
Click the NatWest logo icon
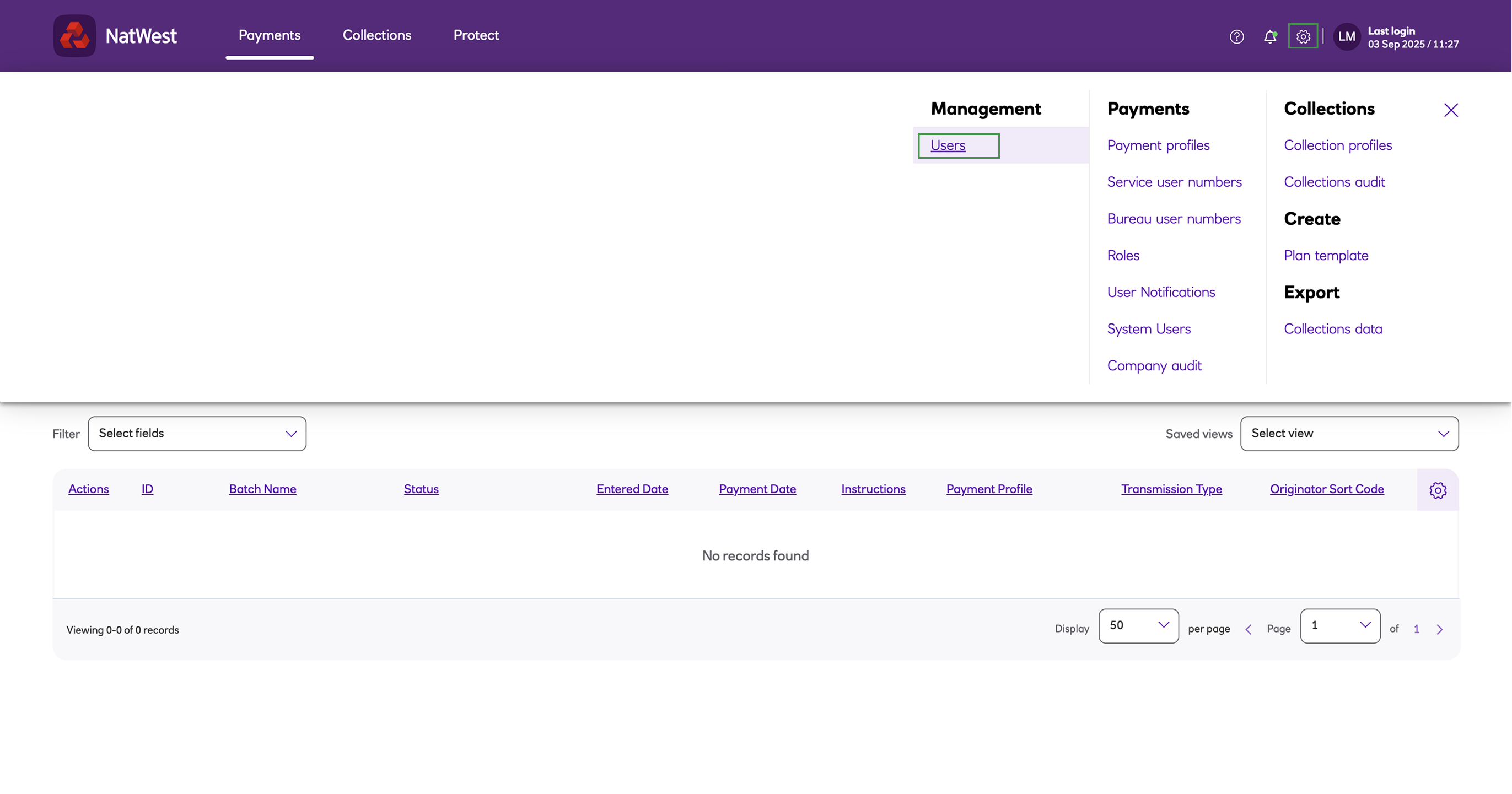click(74, 36)
